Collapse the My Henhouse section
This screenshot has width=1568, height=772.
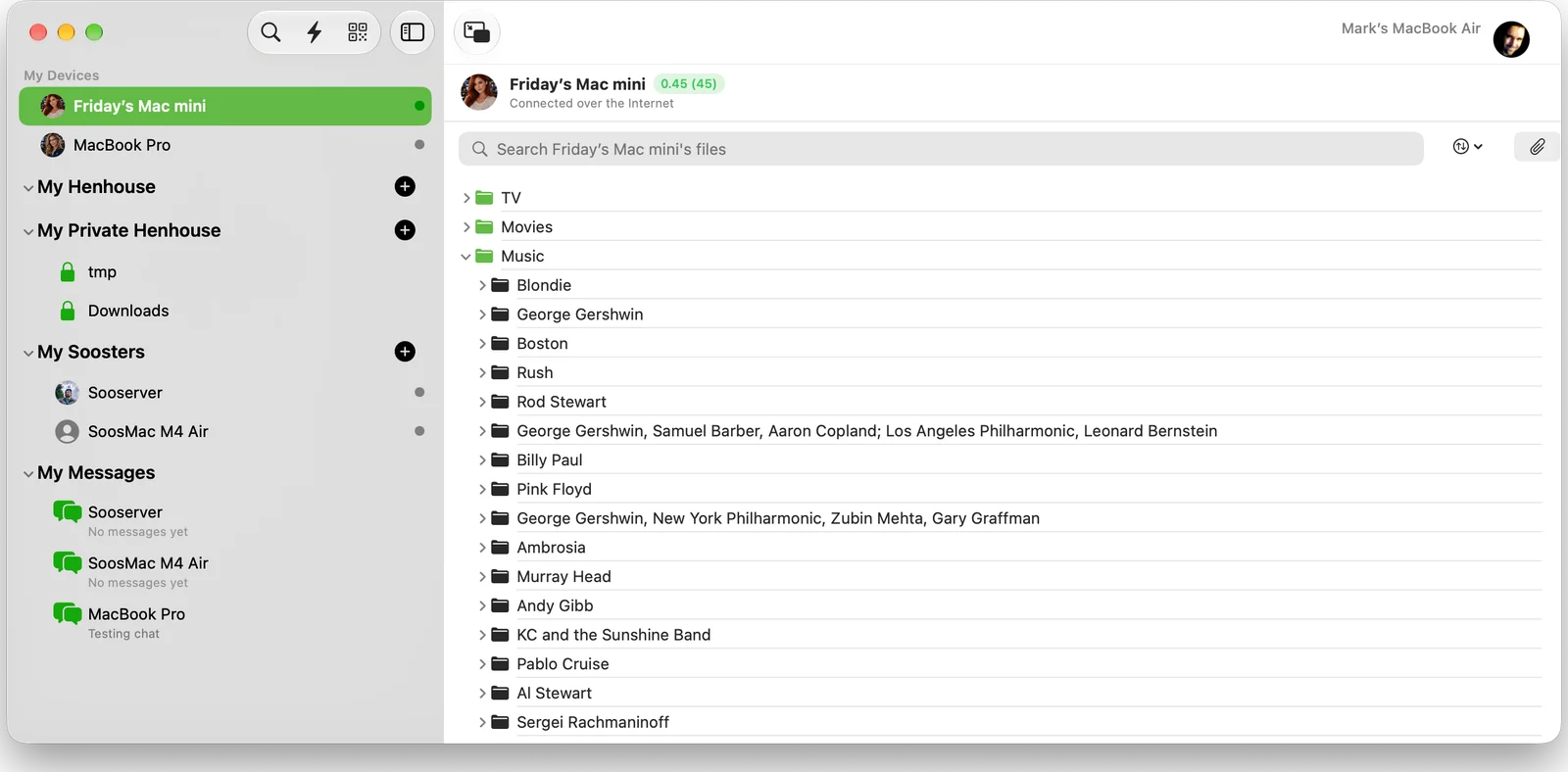pos(28,187)
